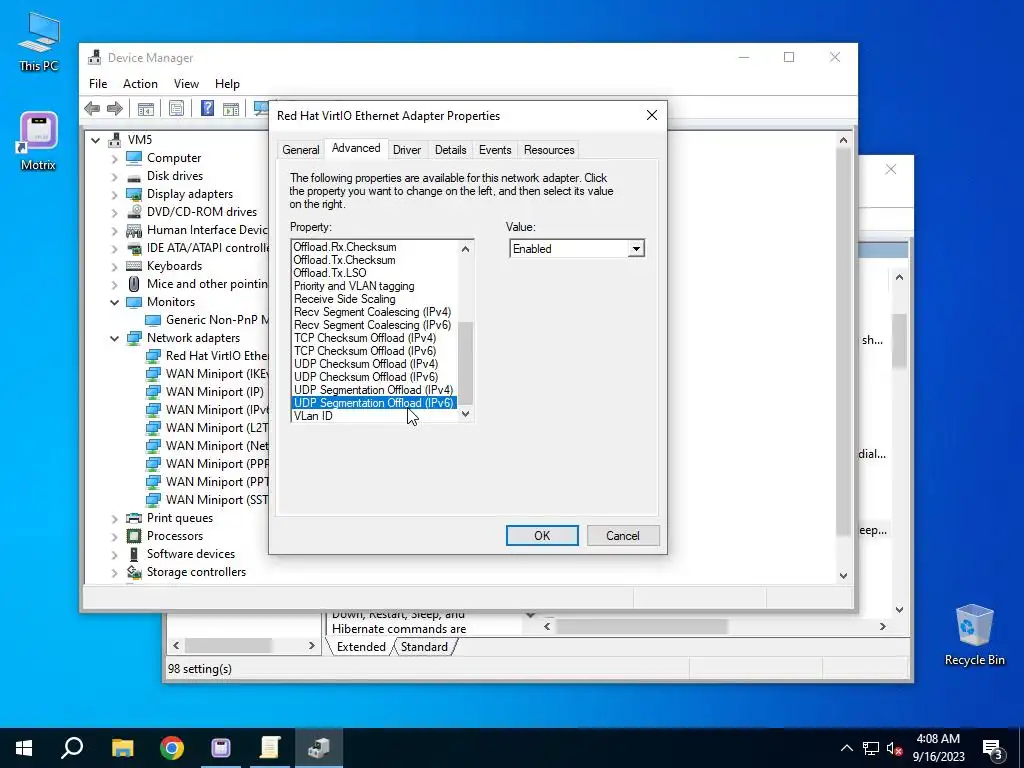Click the Print queues printer icon
Image resolution: width=1024 pixels, height=768 pixels.
tap(134, 518)
